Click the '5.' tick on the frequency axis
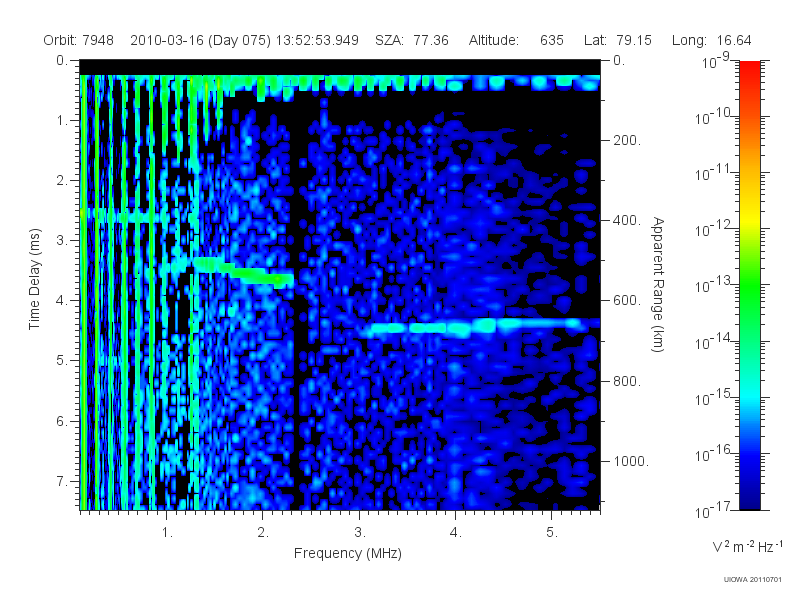The width and height of the screenshot is (800, 600). point(552,533)
